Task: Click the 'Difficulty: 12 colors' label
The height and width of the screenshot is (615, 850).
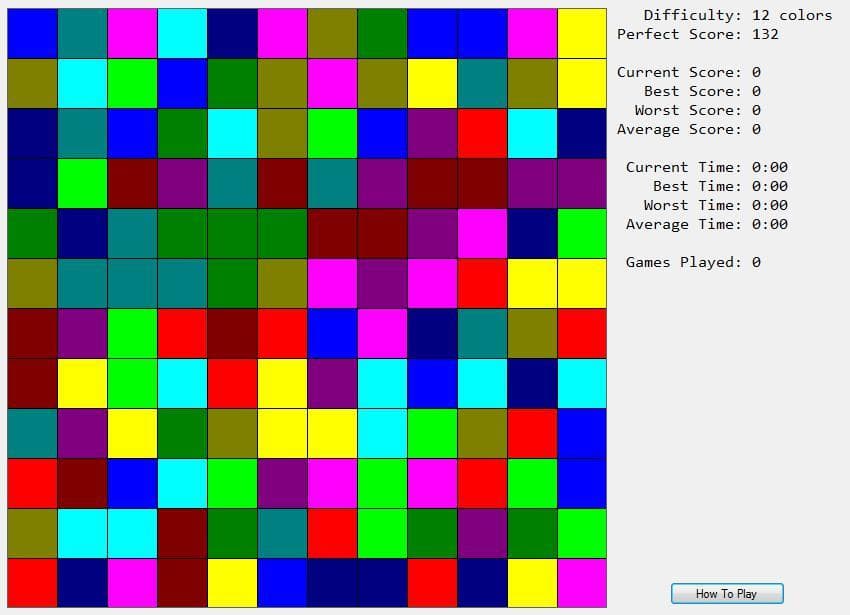Action: pos(738,15)
